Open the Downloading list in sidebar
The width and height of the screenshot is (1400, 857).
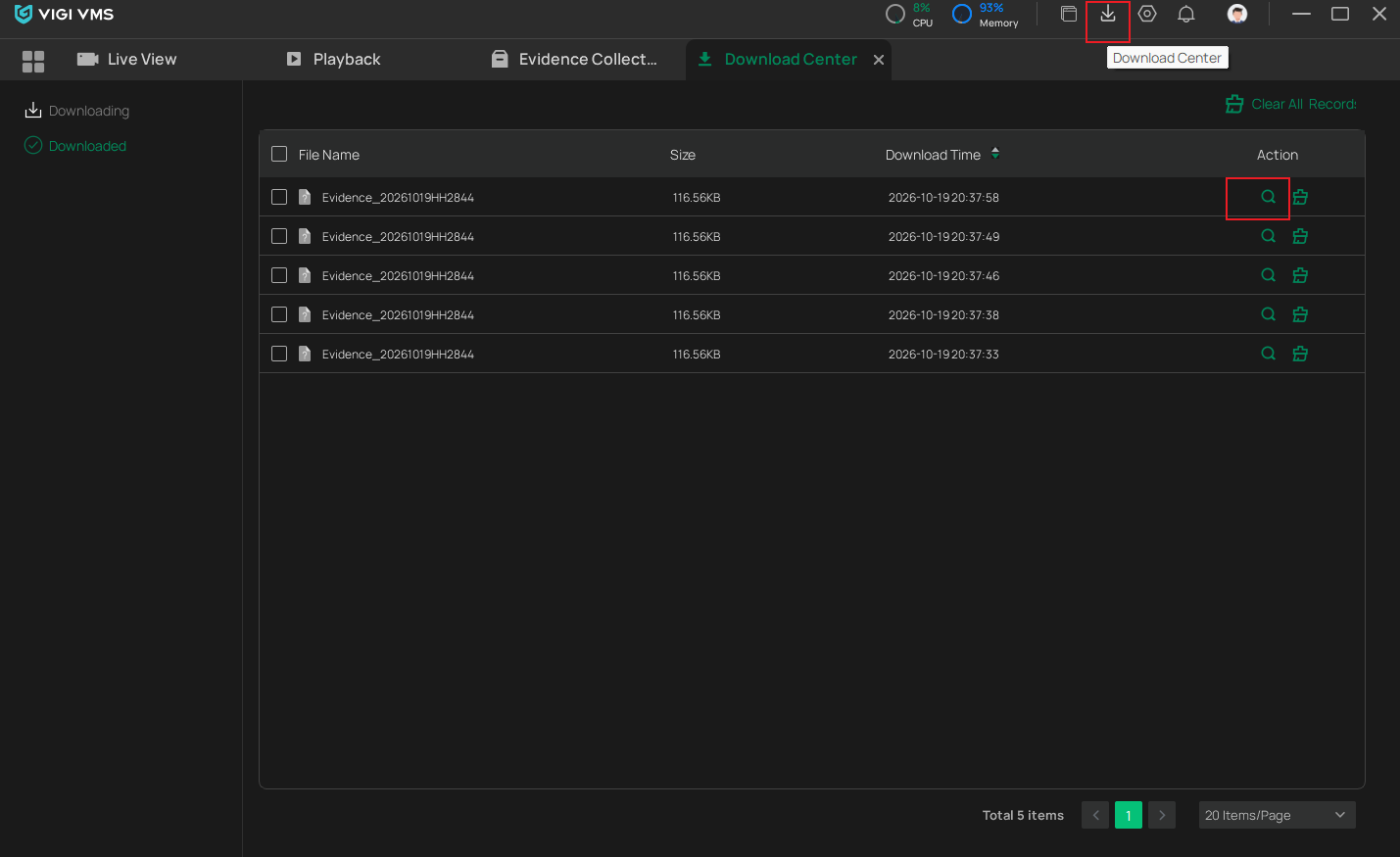[x=77, y=111]
